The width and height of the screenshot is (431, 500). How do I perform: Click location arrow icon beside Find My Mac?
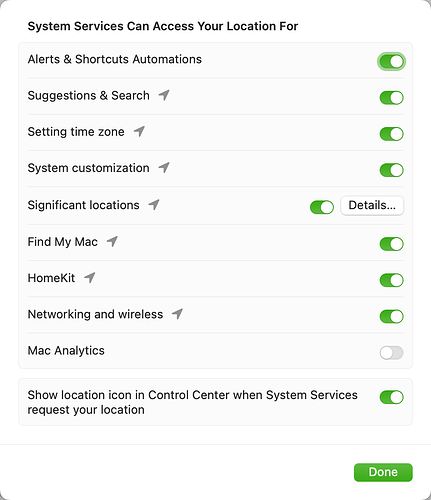(112, 241)
